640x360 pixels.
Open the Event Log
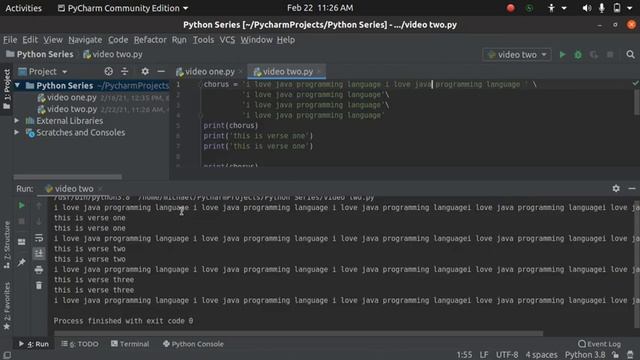[x=599, y=344]
